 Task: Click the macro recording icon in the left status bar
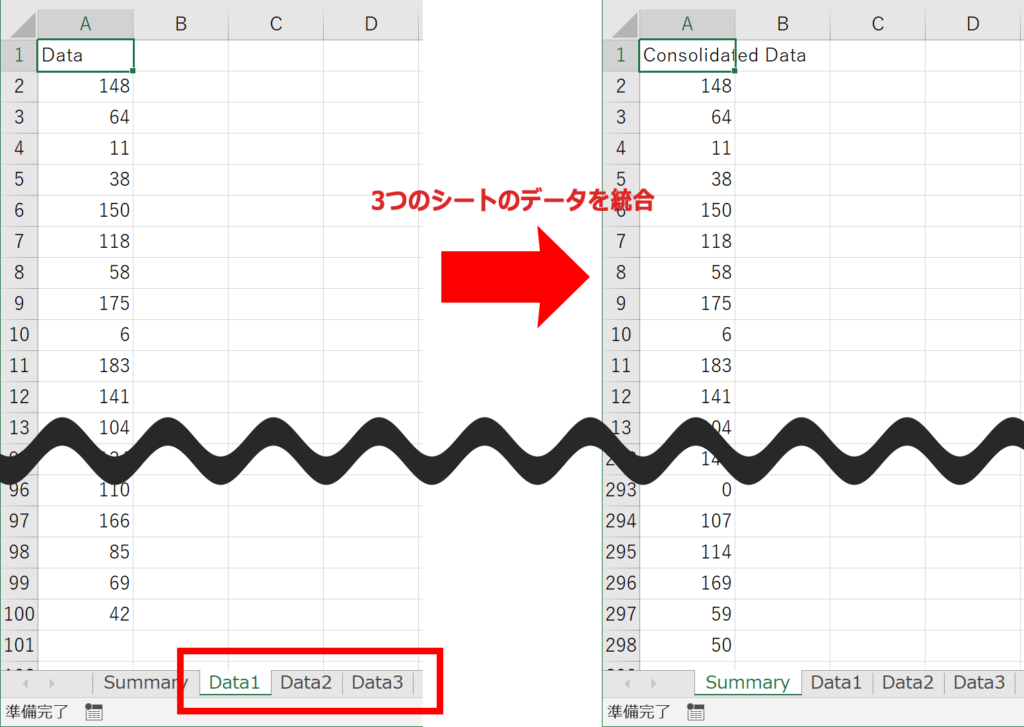pyautogui.click(x=94, y=712)
